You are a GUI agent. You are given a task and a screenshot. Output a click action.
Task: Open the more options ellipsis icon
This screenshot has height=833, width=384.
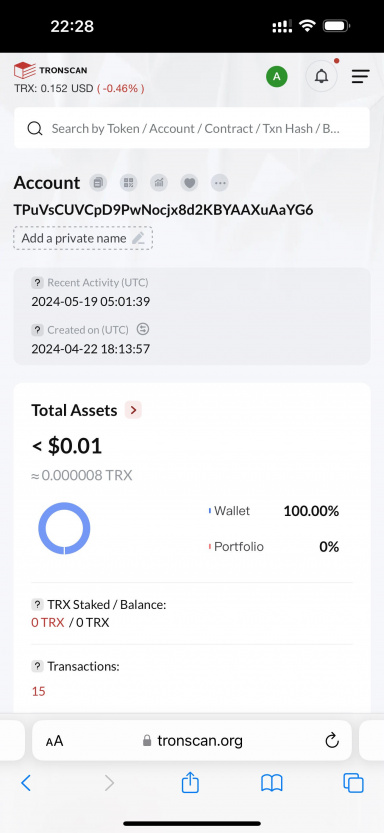pos(220,183)
